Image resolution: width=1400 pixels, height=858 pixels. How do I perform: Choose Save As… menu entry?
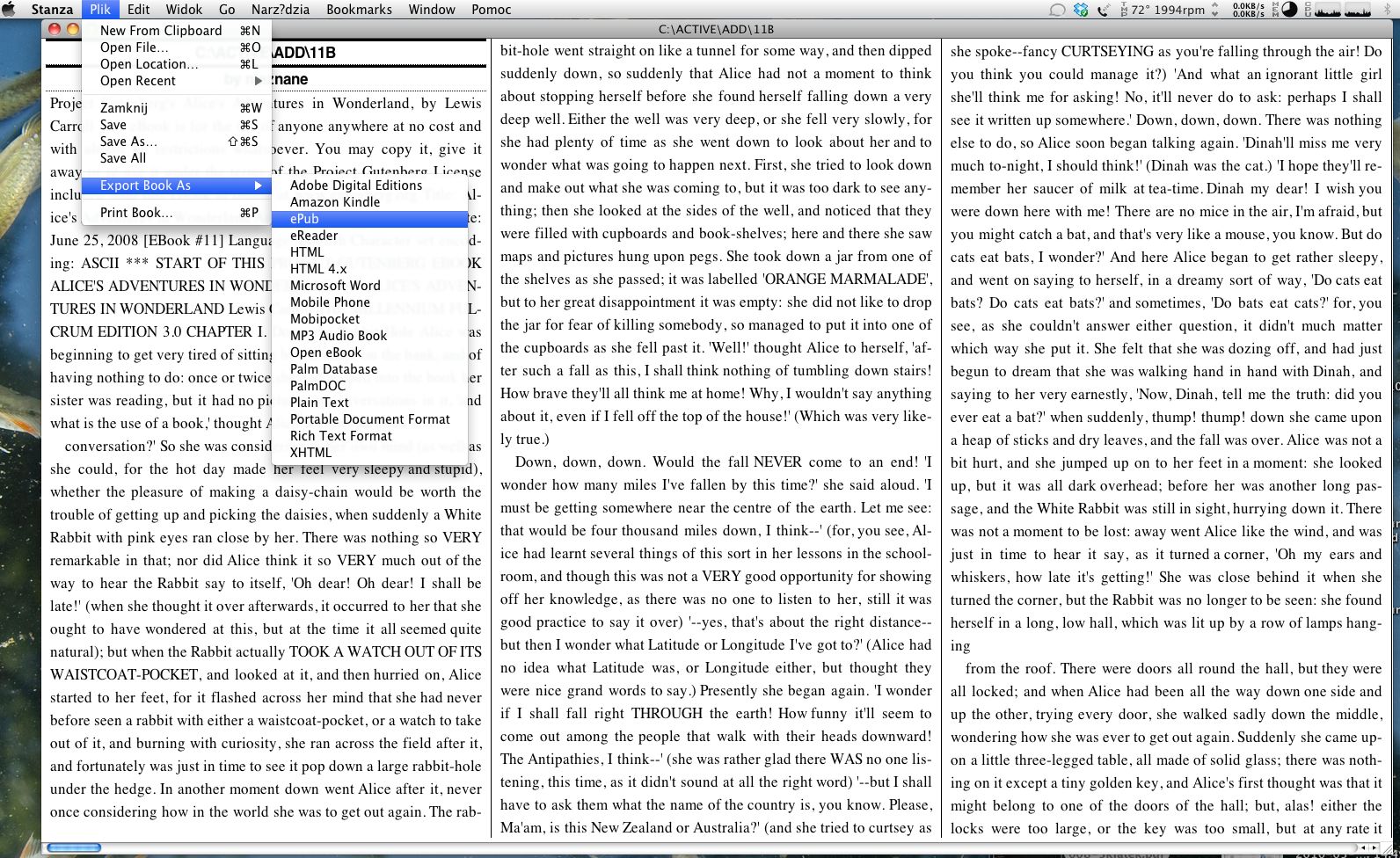[177, 142]
